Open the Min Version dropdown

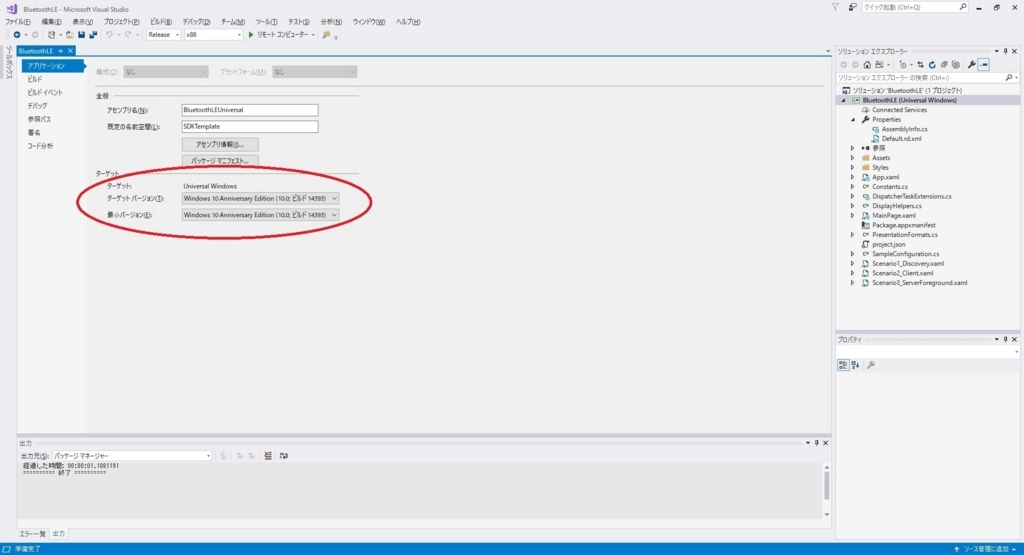[260, 215]
